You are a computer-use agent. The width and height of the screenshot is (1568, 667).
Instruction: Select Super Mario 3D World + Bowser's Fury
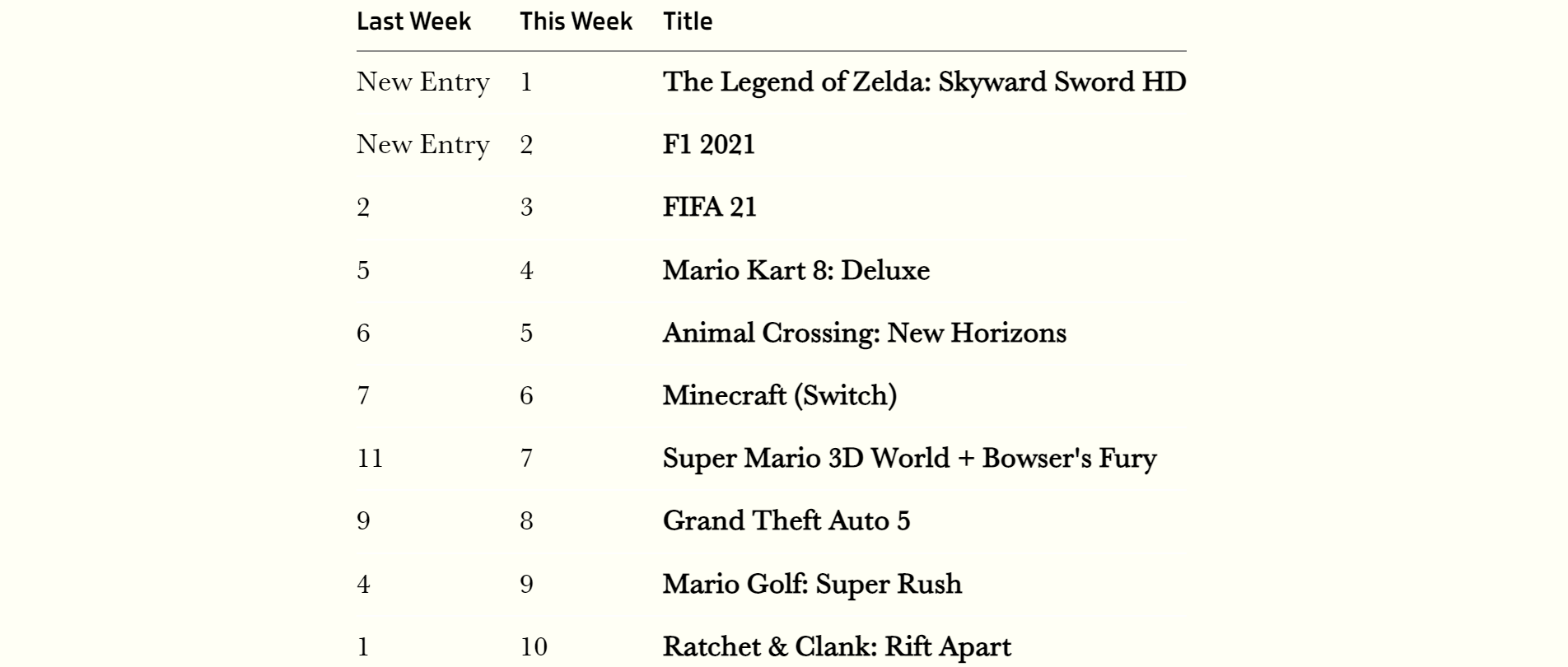pos(910,459)
